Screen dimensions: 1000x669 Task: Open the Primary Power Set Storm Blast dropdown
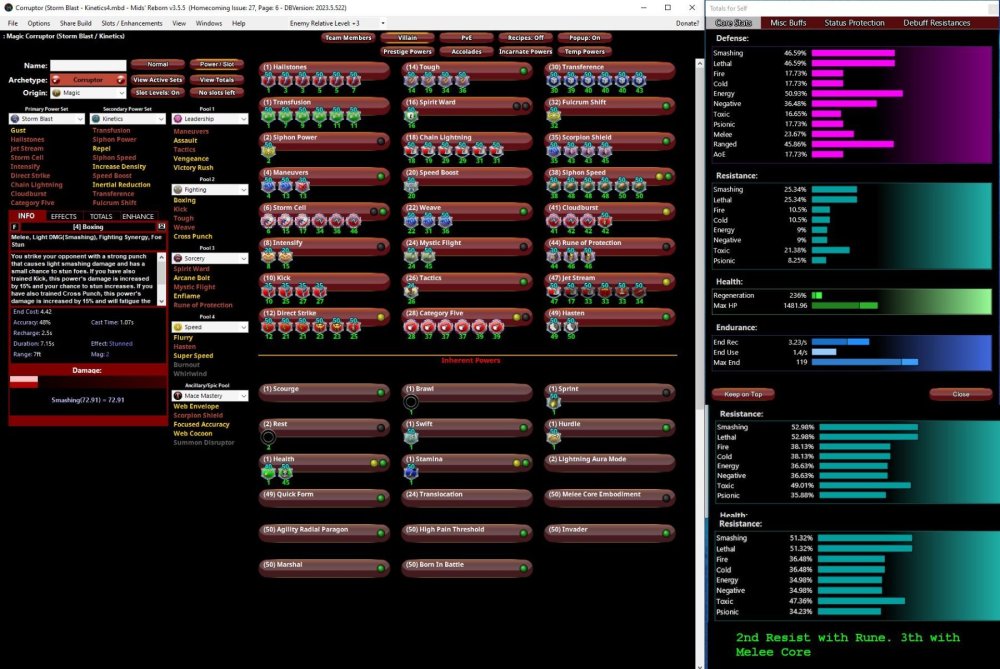pyautogui.click(x=81, y=119)
